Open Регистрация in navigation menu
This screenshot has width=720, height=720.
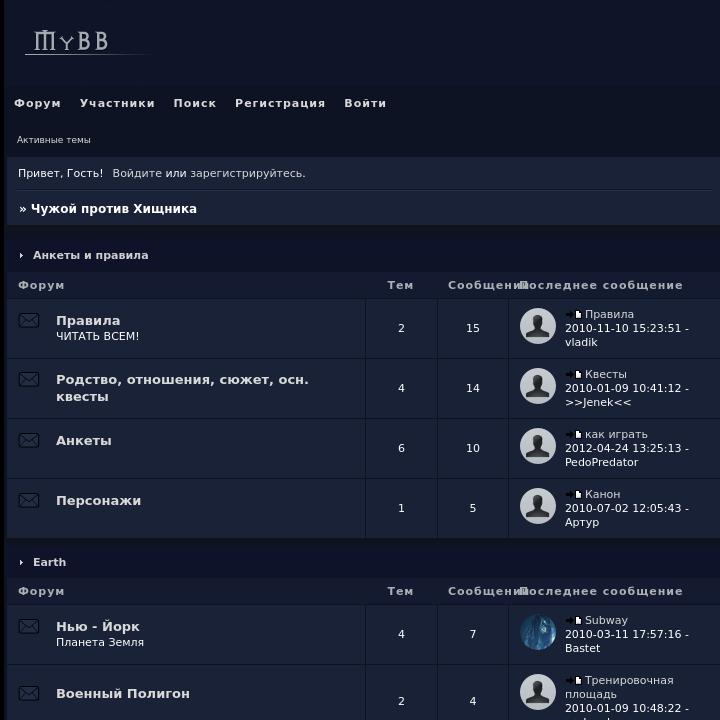[281, 103]
